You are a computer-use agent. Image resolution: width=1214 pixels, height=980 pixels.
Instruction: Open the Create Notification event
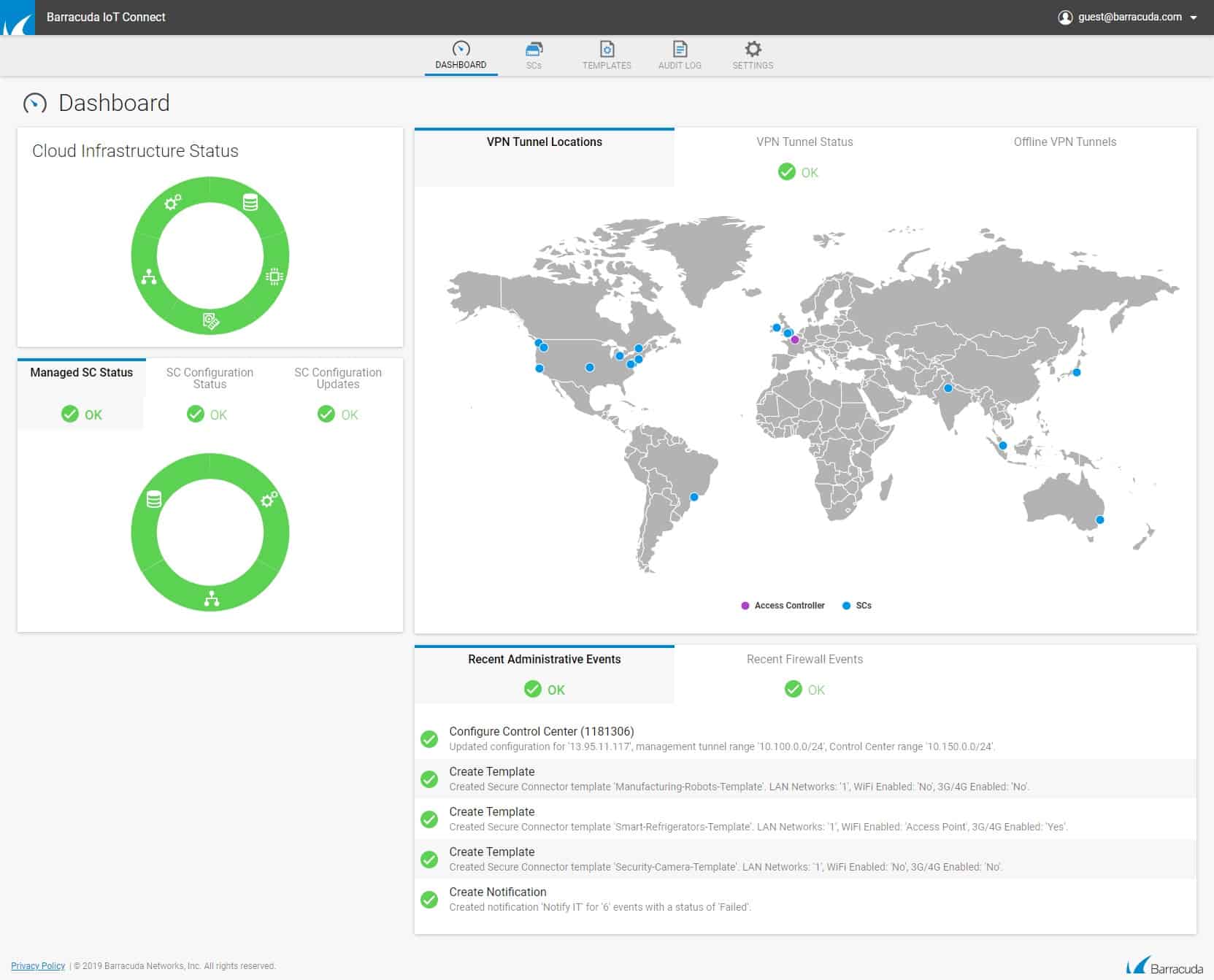[805, 899]
